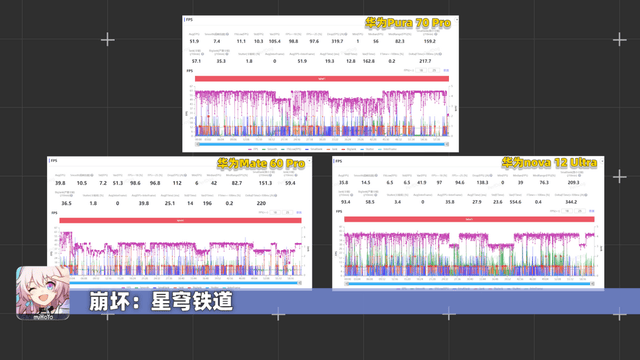Open the DropFPS help icon in Pura 70 Pro panel
The height and width of the screenshot is (360, 640).
tap(346, 34)
